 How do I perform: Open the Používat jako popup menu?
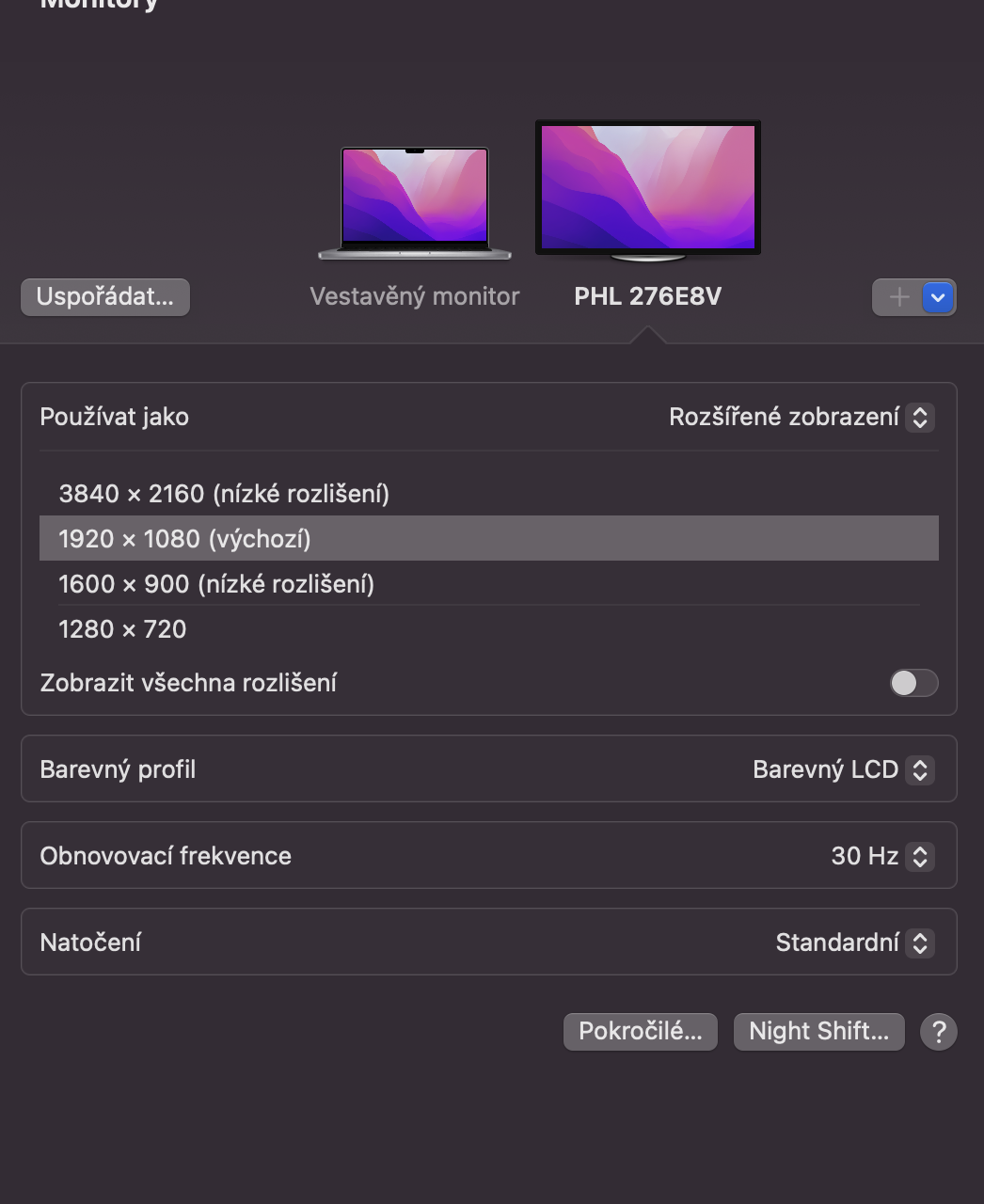pos(800,417)
